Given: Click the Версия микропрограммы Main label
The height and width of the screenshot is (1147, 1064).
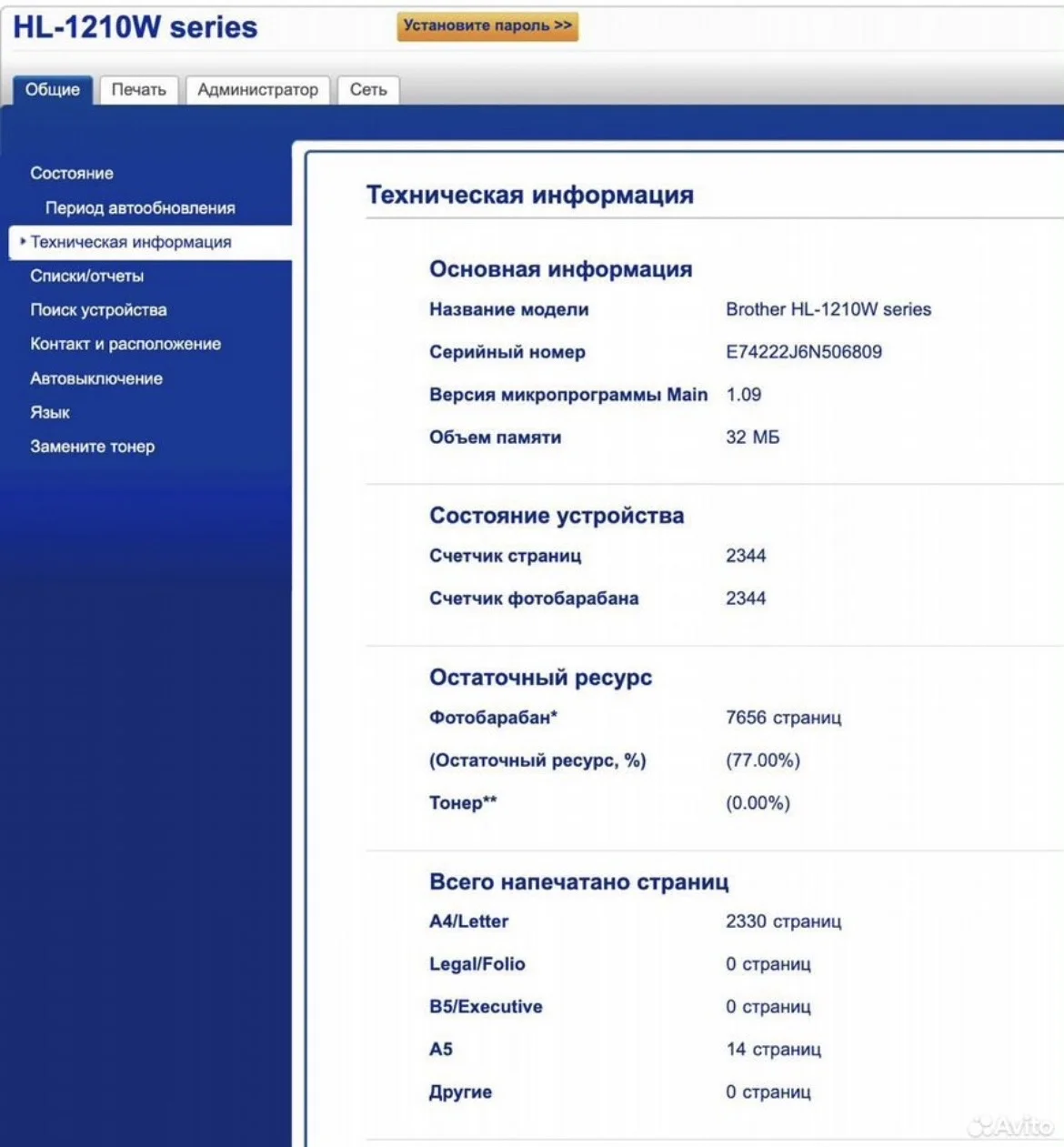Looking at the screenshot, I should (x=568, y=395).
